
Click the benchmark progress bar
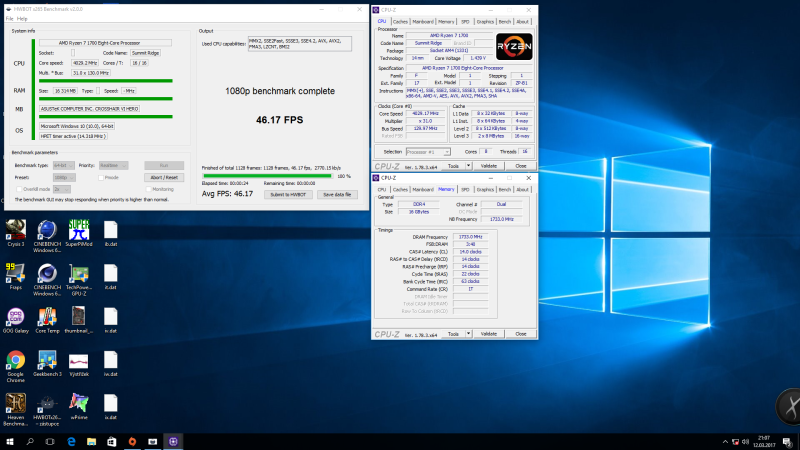click(268, 176)
